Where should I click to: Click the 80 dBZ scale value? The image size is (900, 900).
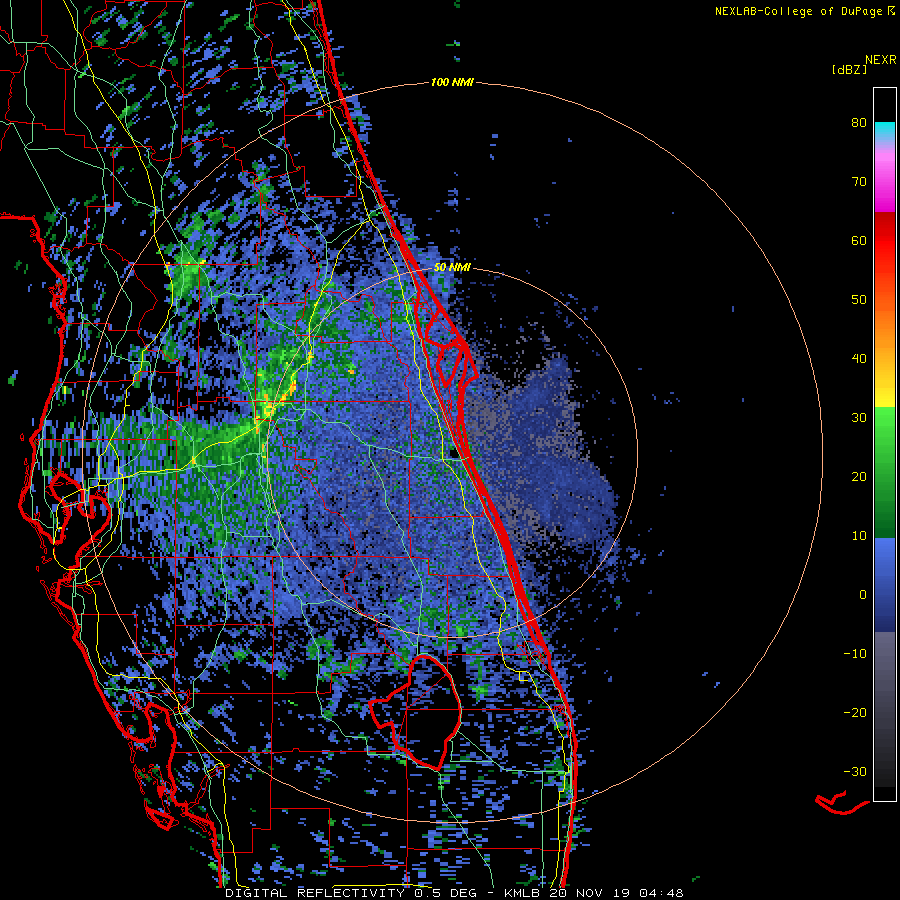(859, 122)
